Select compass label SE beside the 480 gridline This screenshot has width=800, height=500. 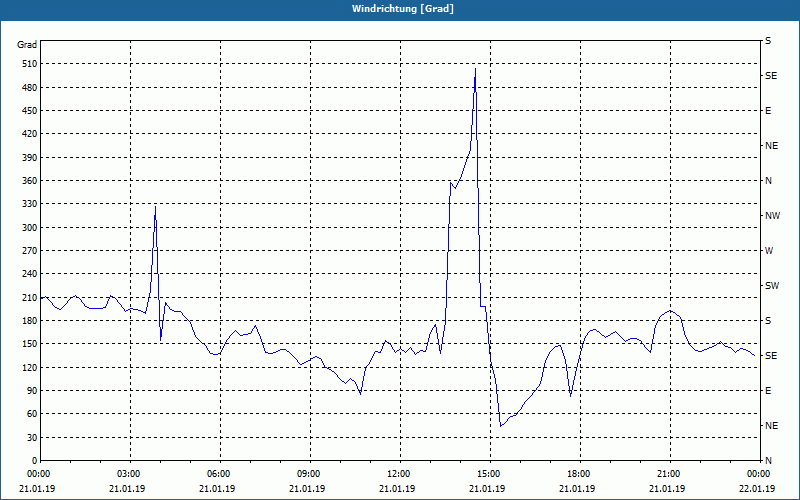[771, 76]
